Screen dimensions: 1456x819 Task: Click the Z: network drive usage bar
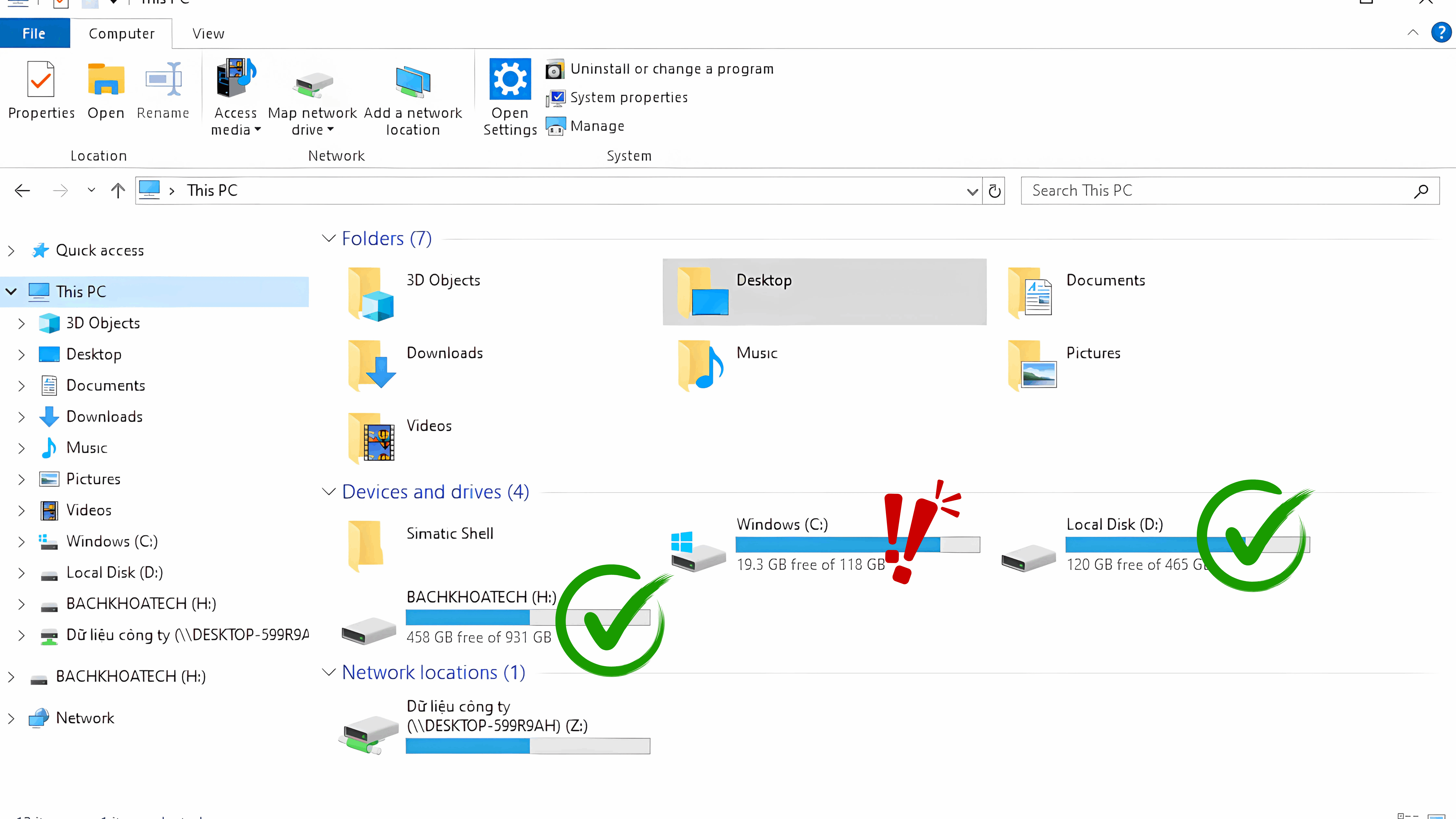[528, 746]
